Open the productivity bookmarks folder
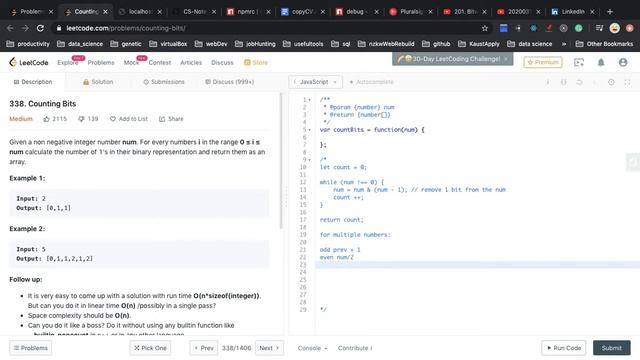 [28, 44]
